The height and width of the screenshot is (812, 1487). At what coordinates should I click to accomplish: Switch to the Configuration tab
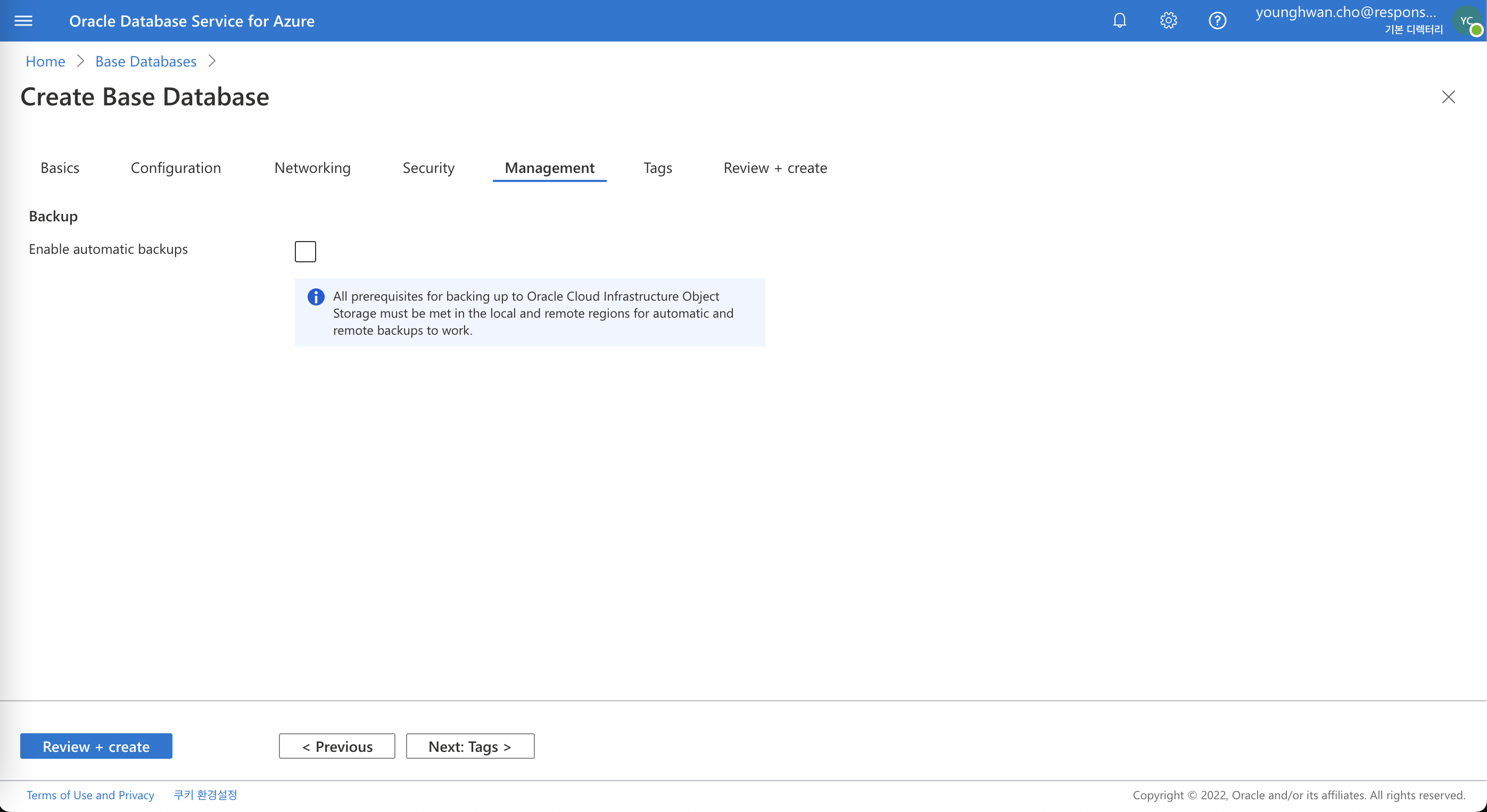pyautogui.click(x=176, y=168)
